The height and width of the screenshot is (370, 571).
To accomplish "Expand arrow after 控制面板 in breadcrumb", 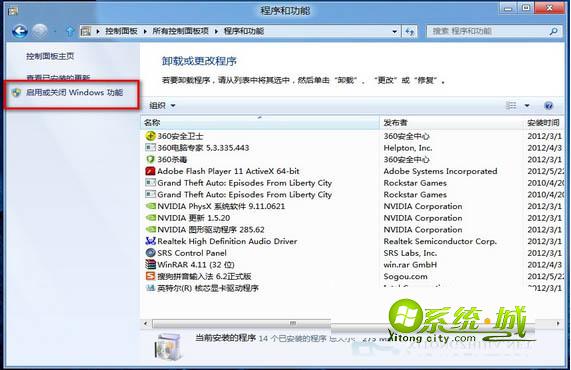I will coord(145,31).
